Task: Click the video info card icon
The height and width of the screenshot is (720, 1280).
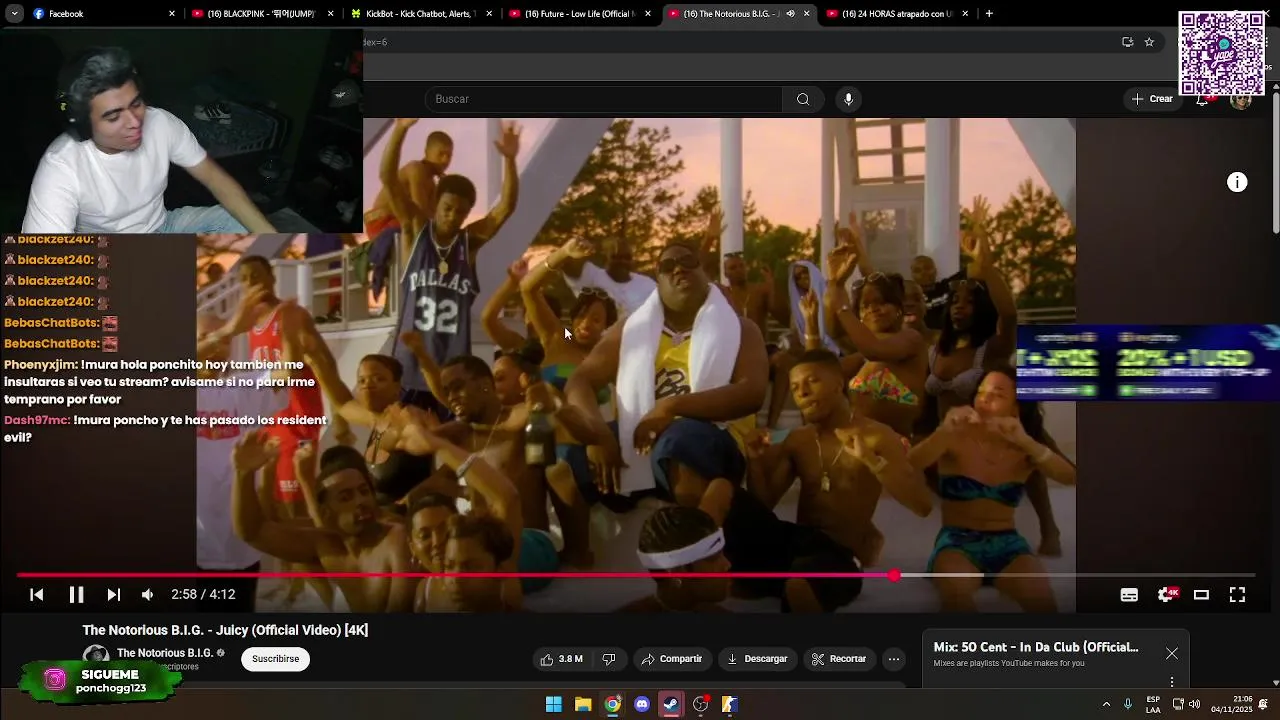Action: click(x=1237, y=182)
